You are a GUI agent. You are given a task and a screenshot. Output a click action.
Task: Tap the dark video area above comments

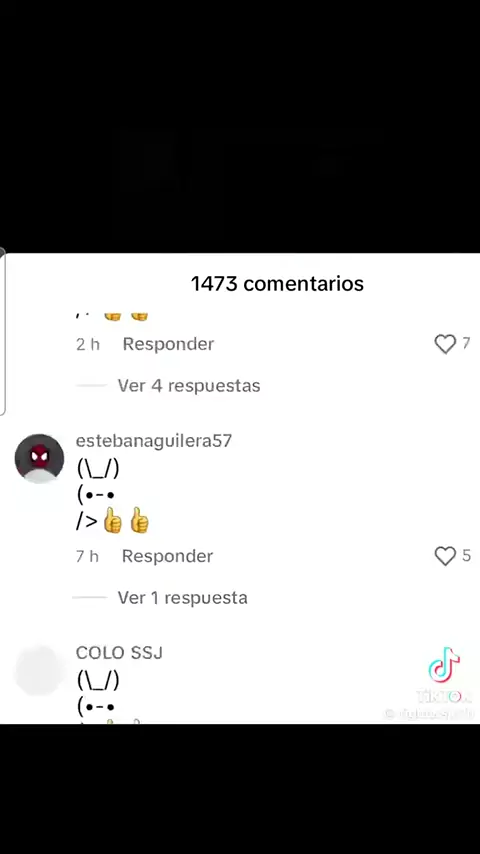coord(240,126)
